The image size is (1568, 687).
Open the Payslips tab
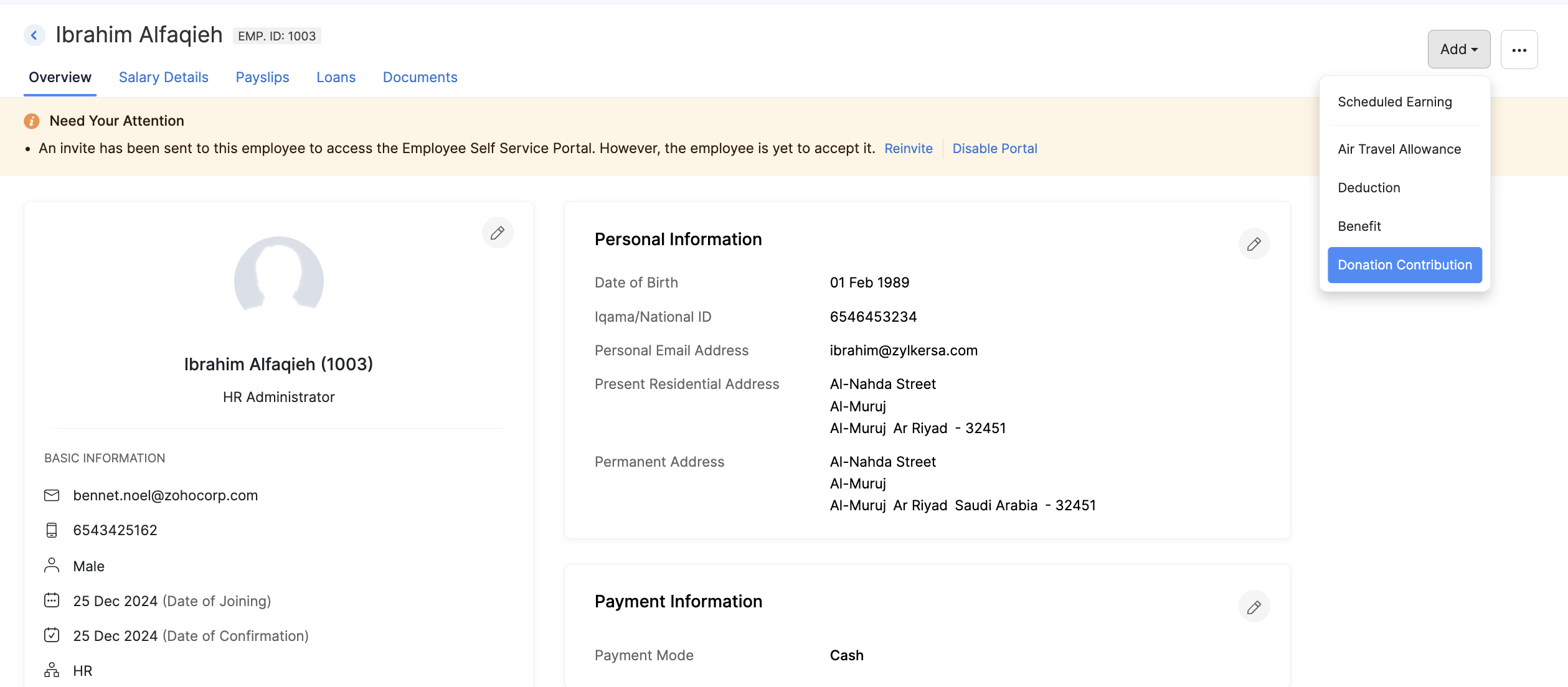262,77
